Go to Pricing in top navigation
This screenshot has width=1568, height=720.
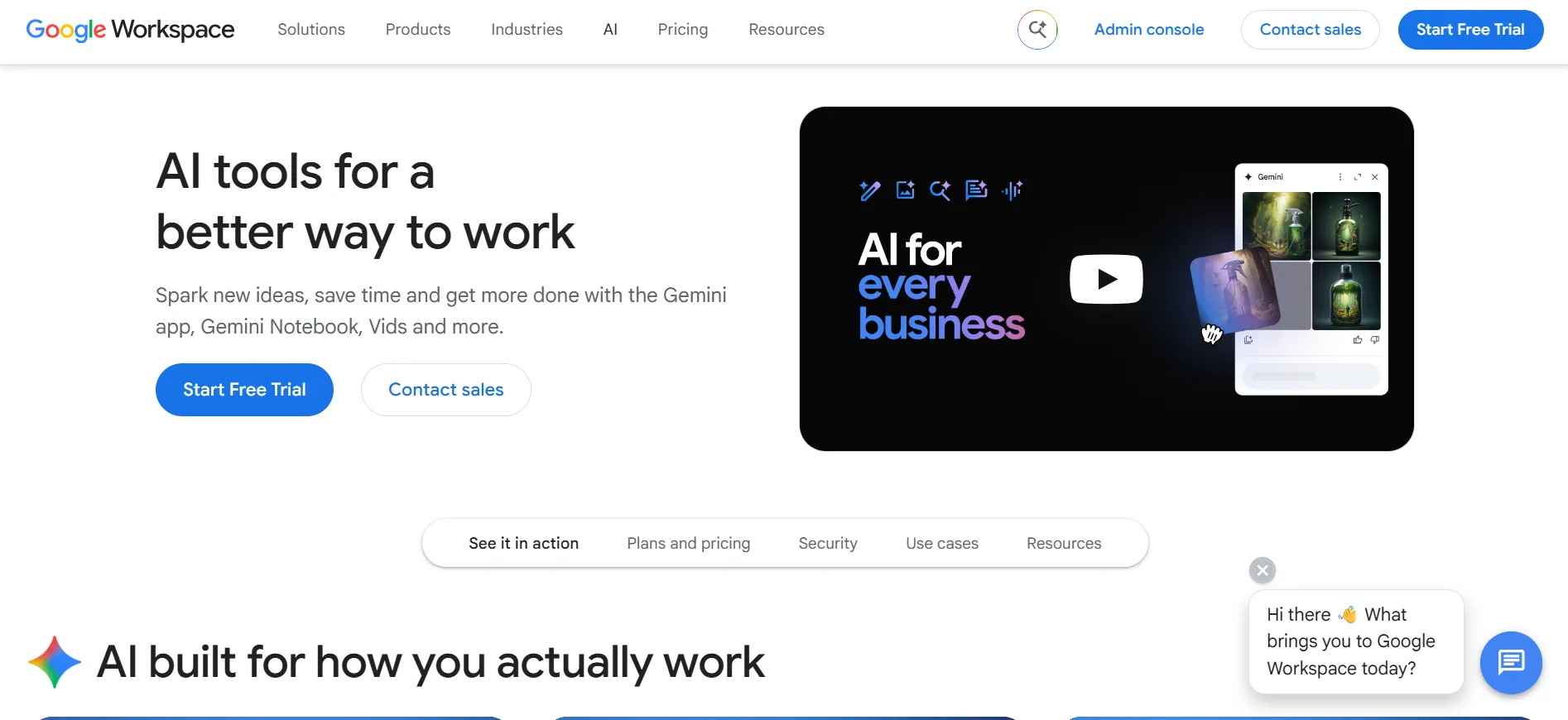click(x=683, y=30)
